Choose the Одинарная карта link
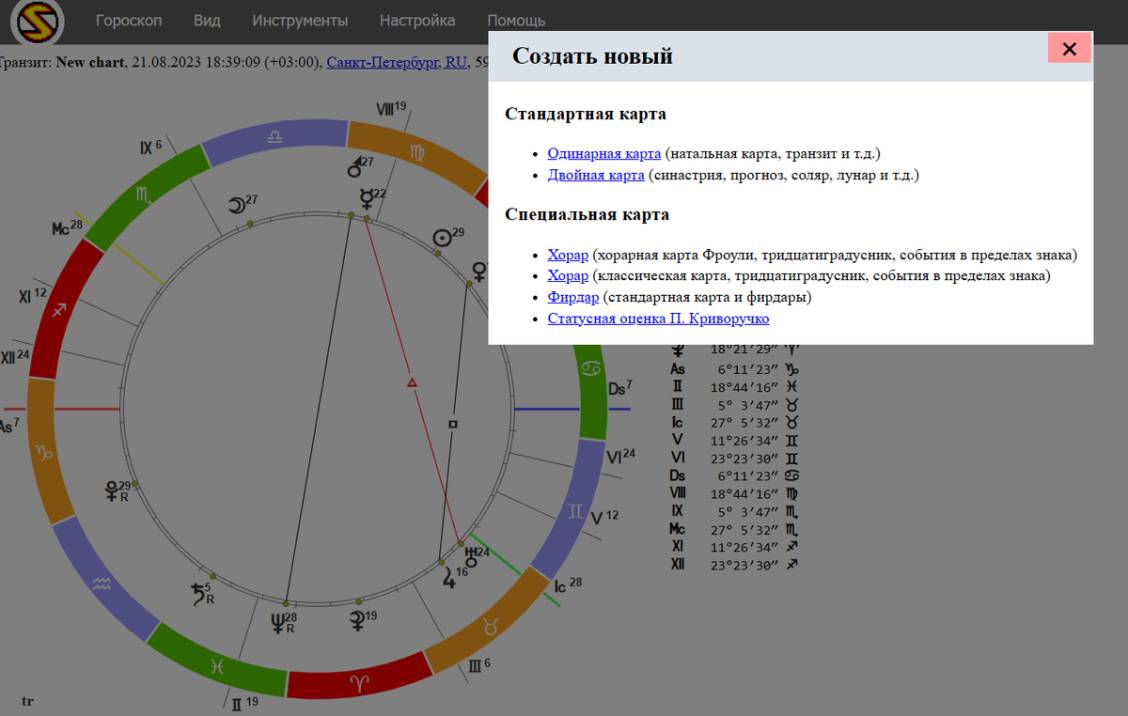1128x716 pixels. point(604,153)
